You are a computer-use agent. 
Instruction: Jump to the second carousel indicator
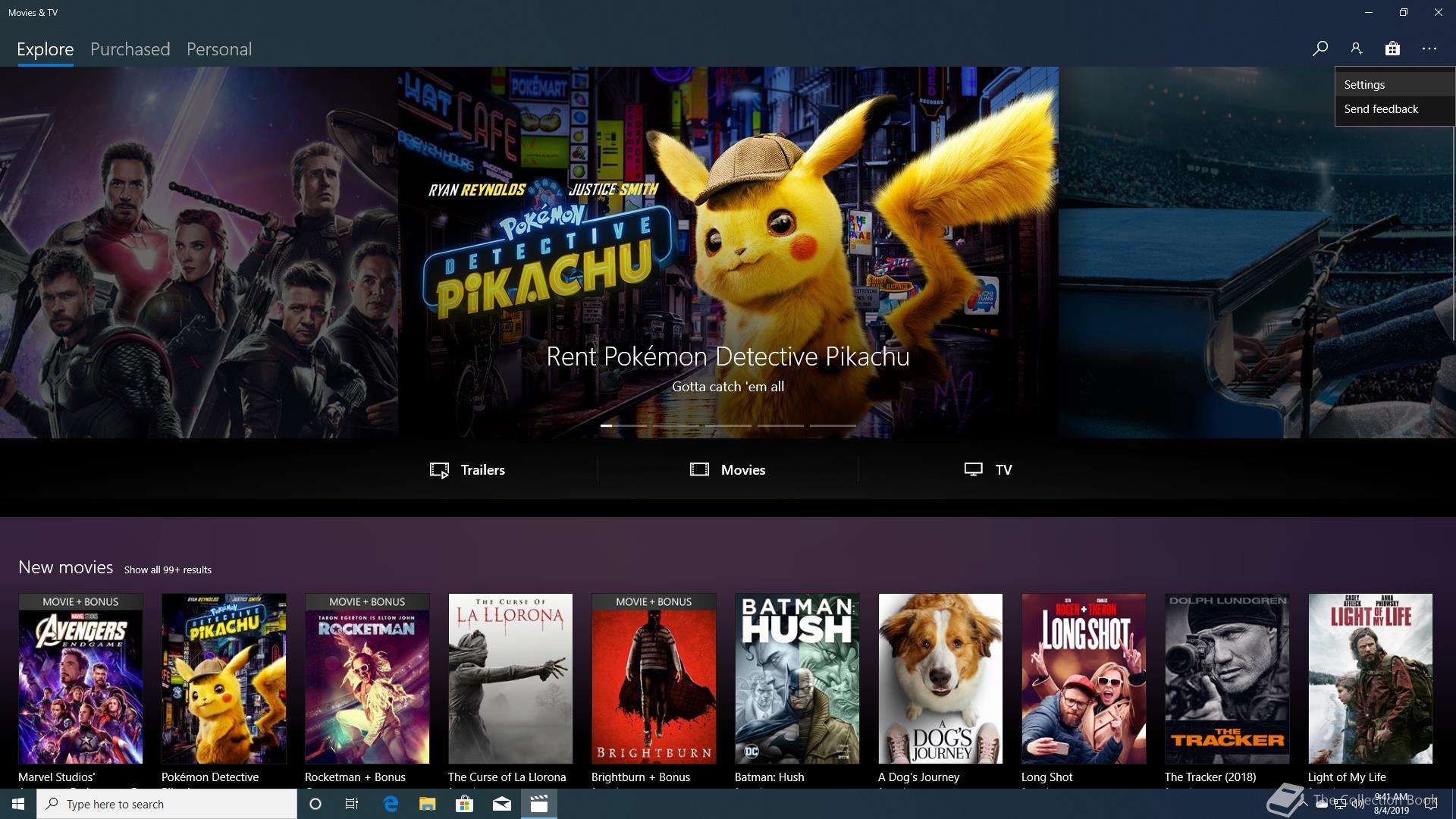click(676, 425)
